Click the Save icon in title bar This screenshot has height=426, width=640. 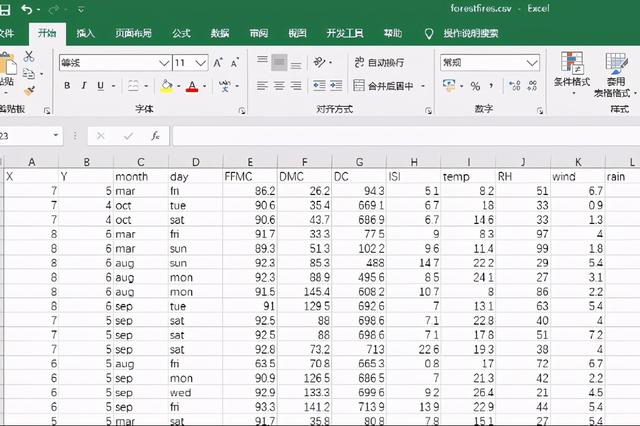click(4, 9)
